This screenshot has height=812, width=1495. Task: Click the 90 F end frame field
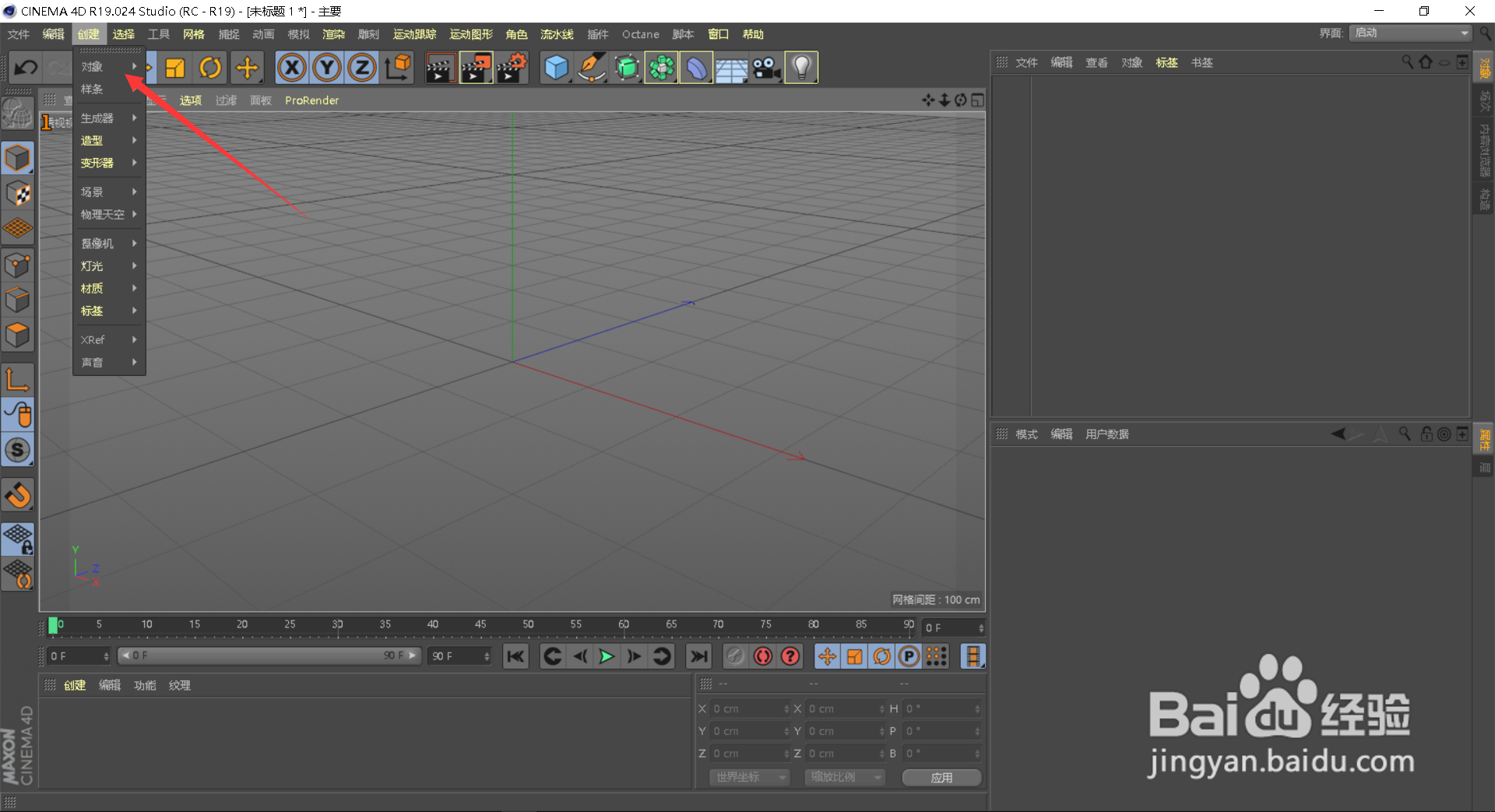[x=460, y=656]
